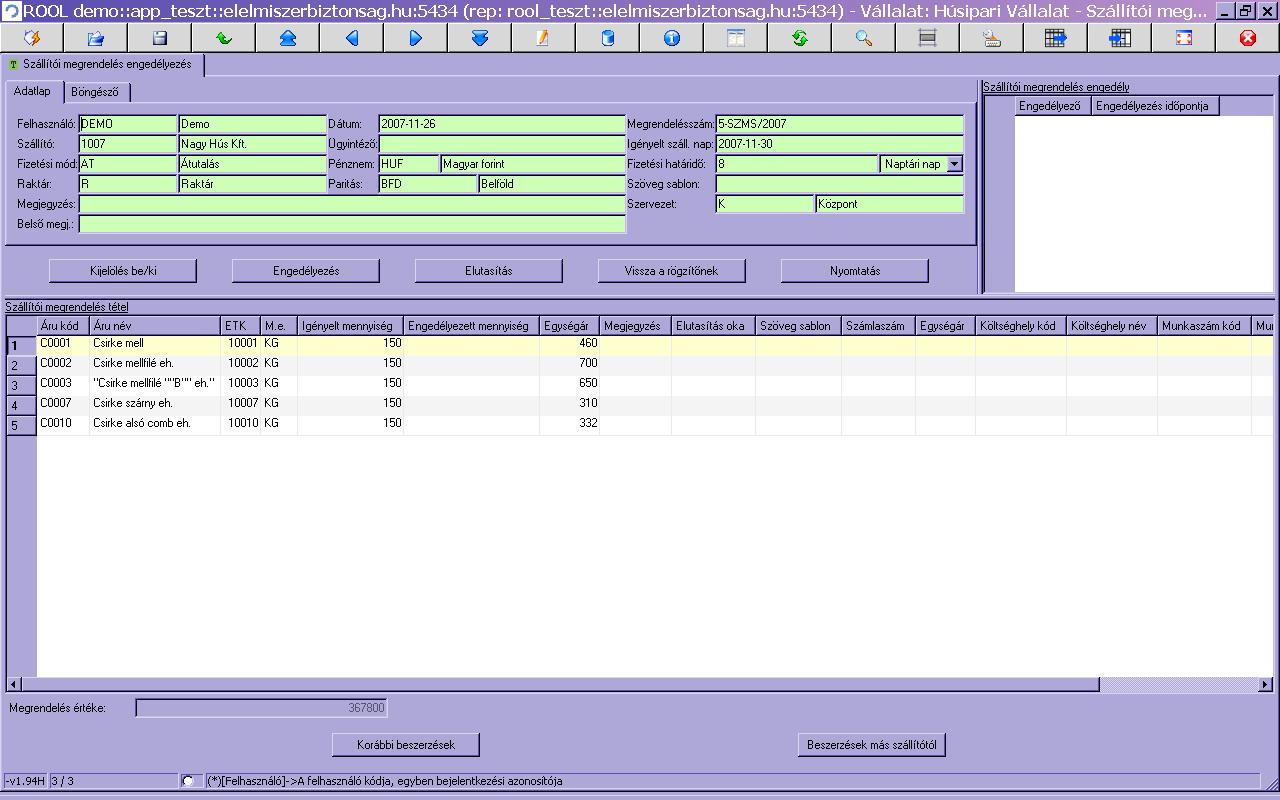Image resolution: width=1280 pixels, height=800 pixels.
Task: Click the green undo arrow icon
Action: (x=224, y=38)
